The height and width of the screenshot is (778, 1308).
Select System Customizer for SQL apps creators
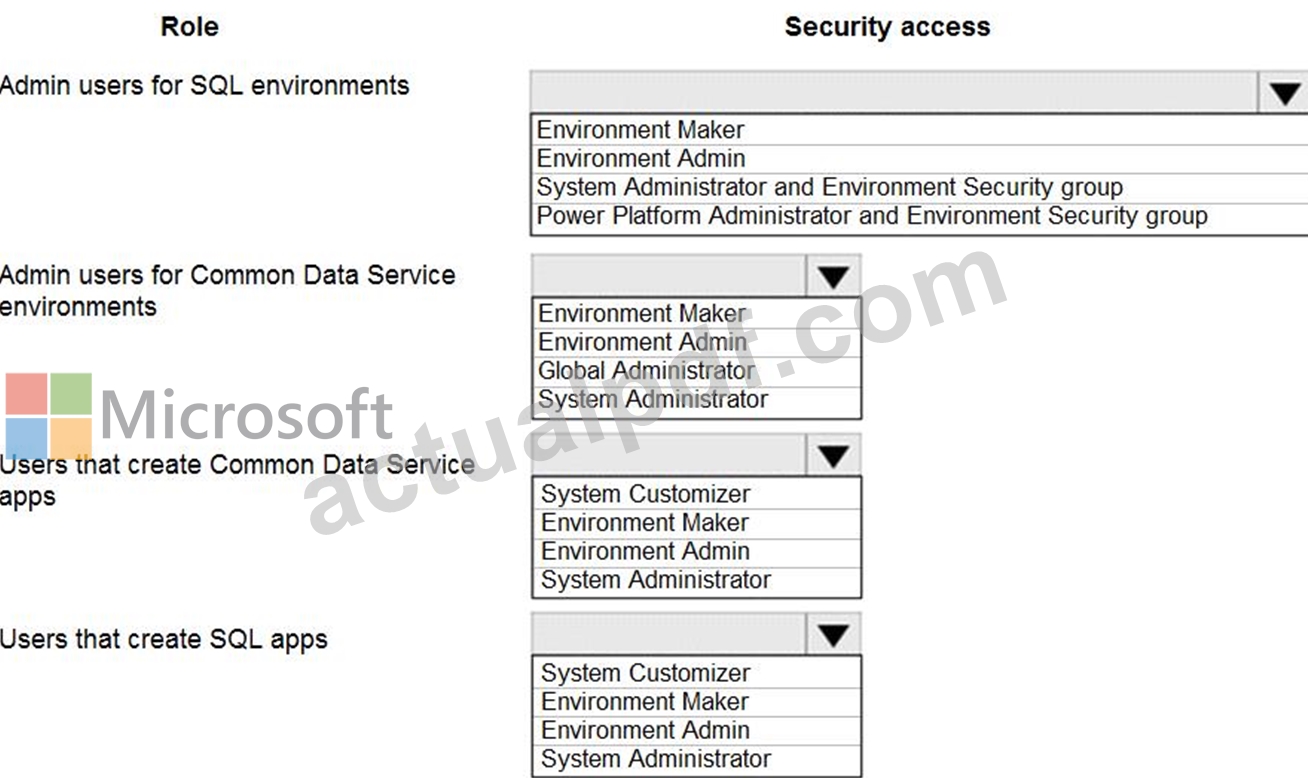pos(696,673)
